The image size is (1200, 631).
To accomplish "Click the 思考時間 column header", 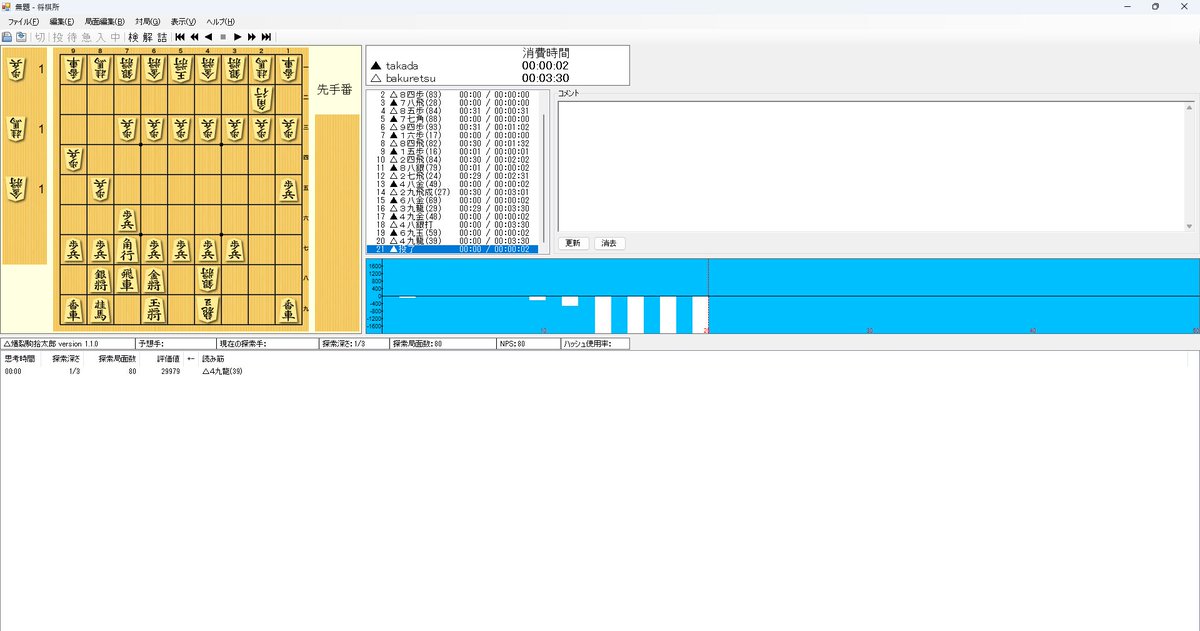I will pyautogui.click(x=19, y=358).
